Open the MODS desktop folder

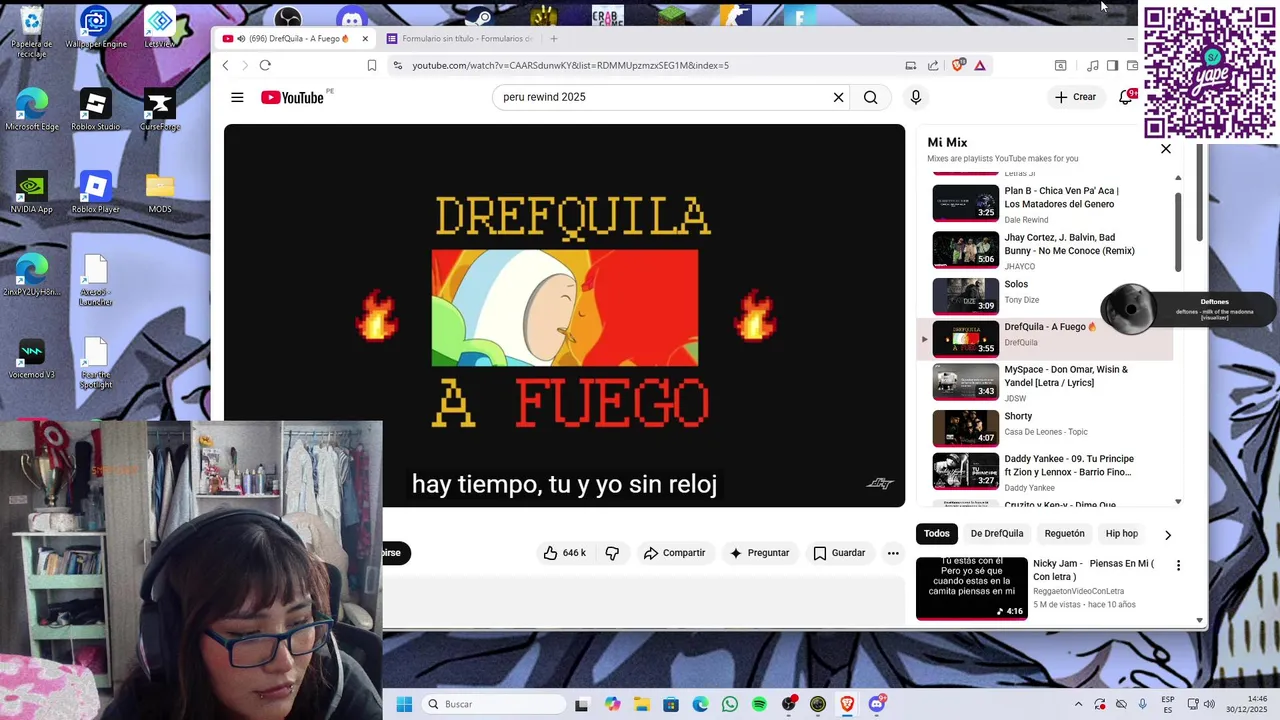coord(160,193)
